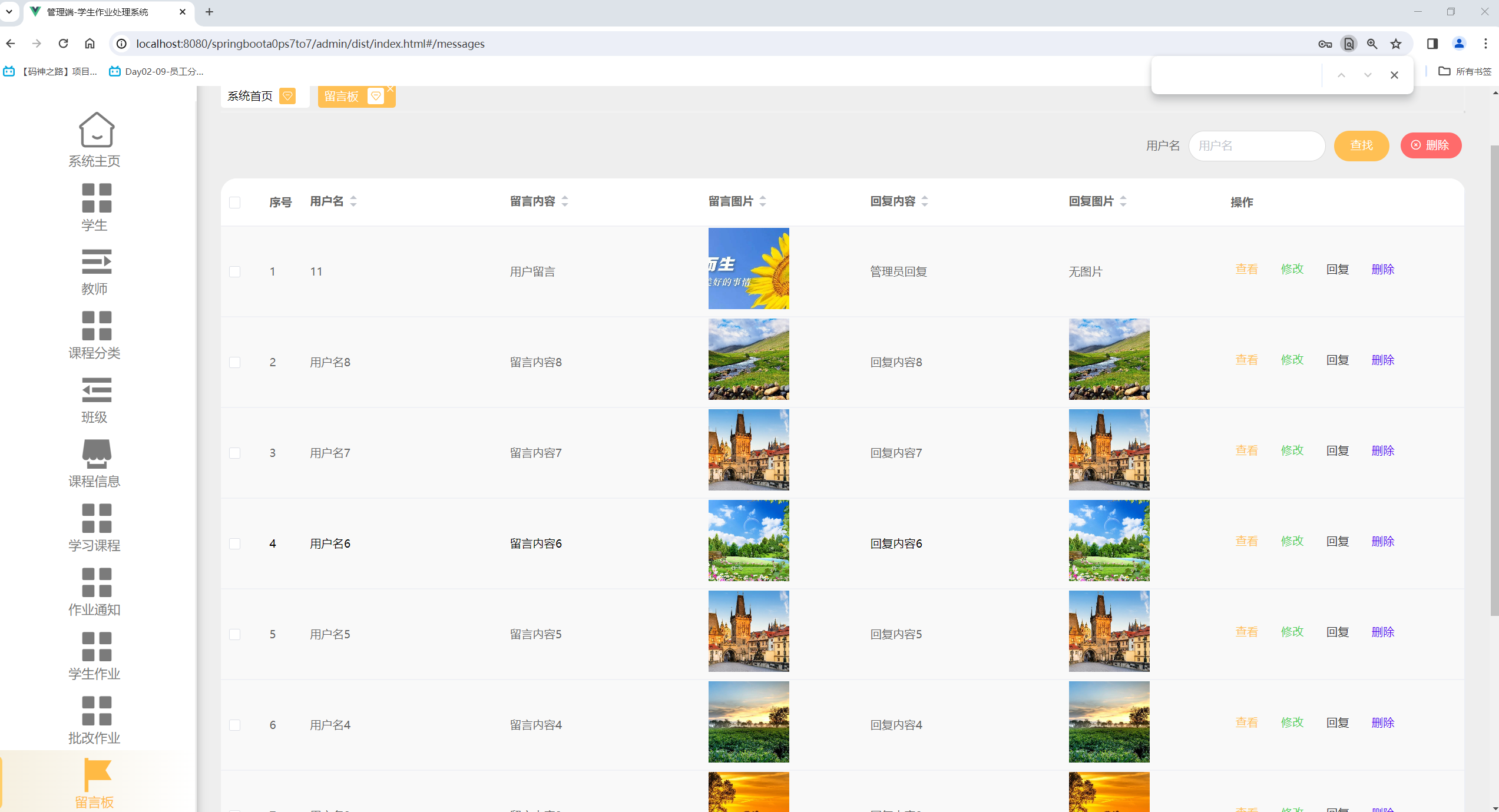Switch to the 系统首页 tab
Screen dimensions: 1499x812
[250, 96]
